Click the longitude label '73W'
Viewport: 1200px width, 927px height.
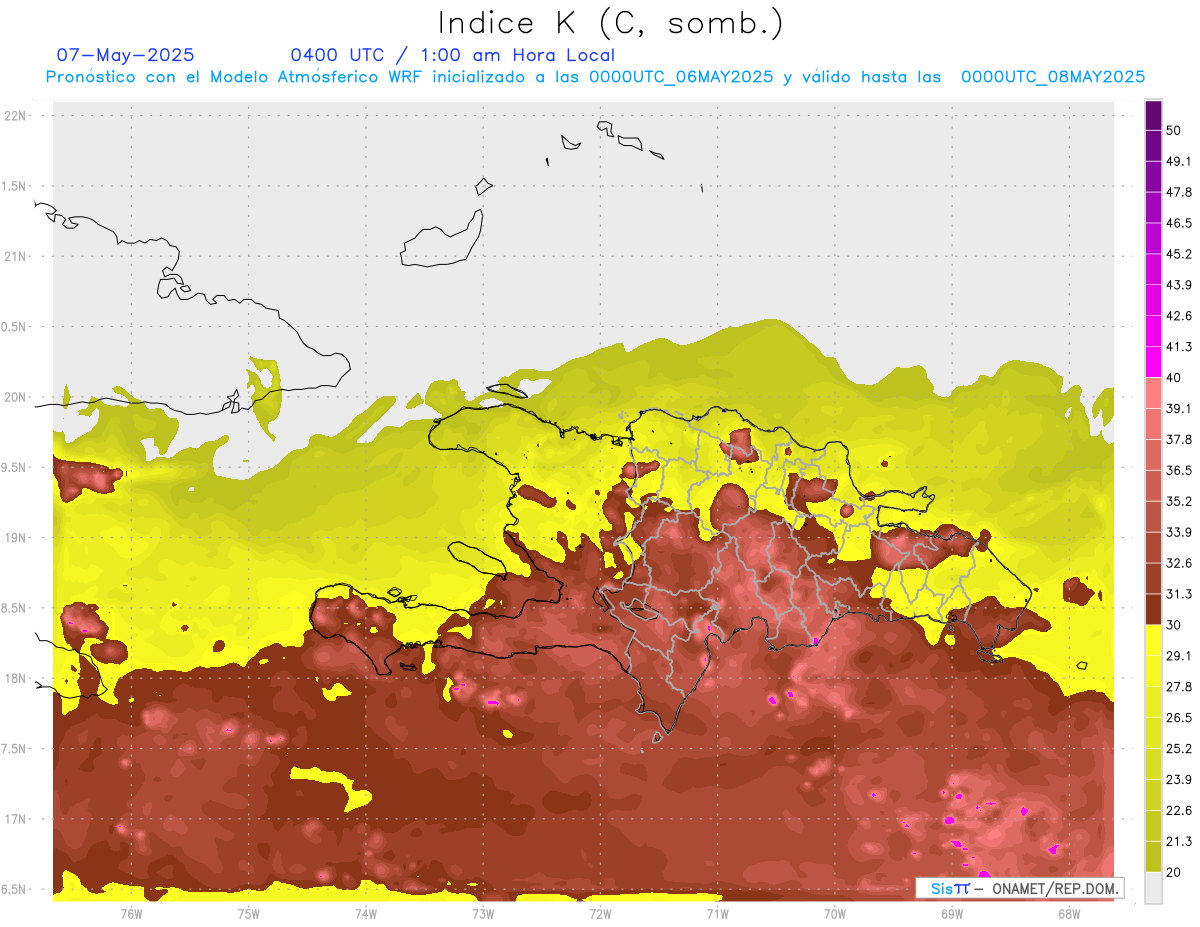coord(483,913)
